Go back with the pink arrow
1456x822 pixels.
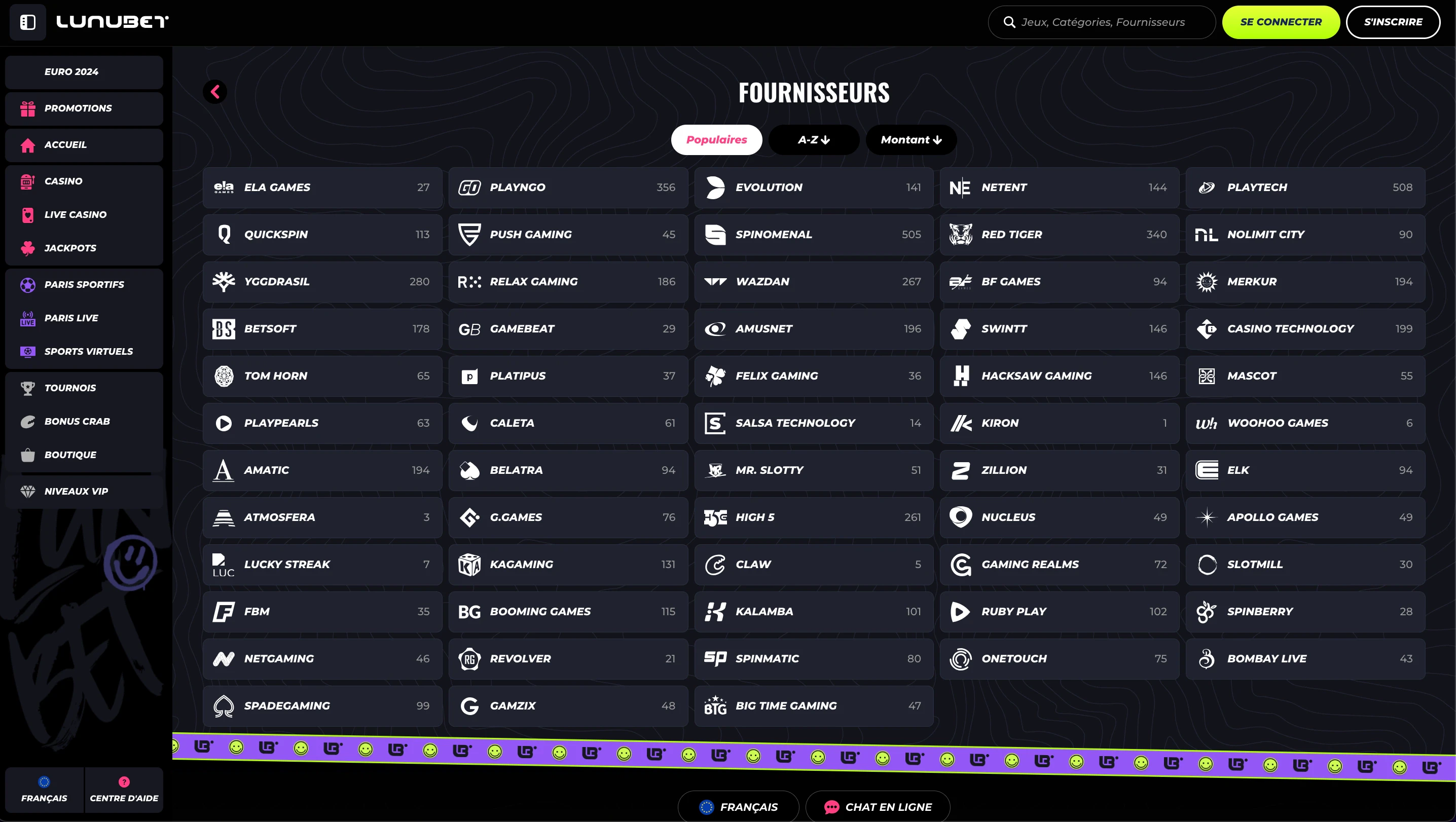point(215,92)
